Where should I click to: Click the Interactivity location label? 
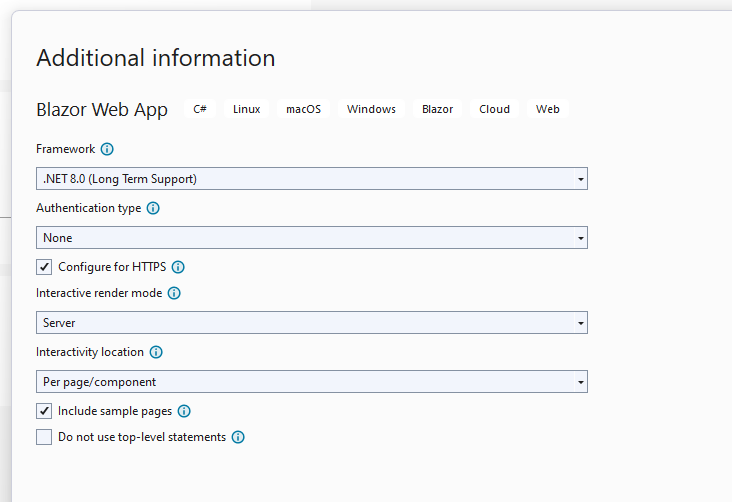tap(90, 352)
